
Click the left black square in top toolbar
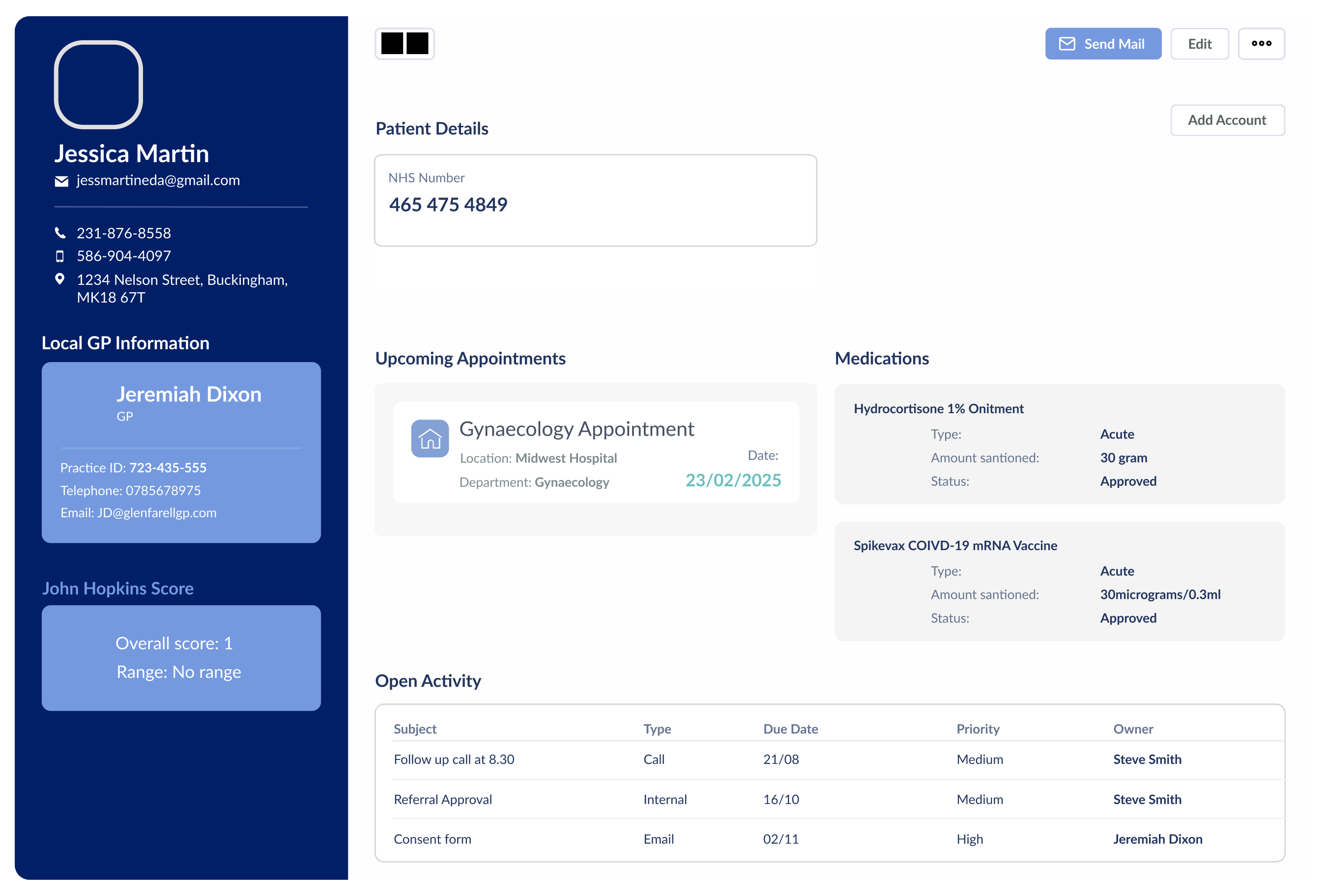[x=392, y=43]
